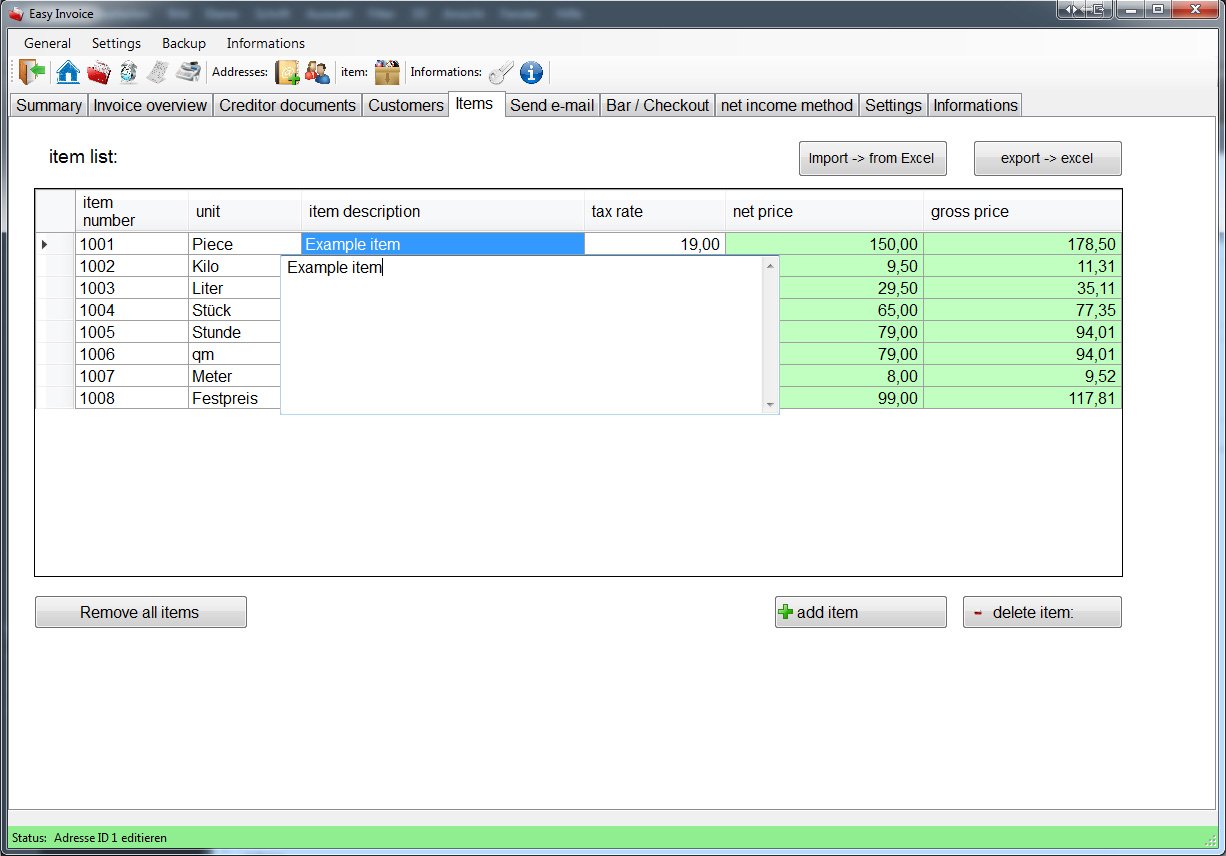Click the down arrow of description editor scrollbar
Image resolution: width=1226 pixels, height=856 pixels.
(770, 404)
